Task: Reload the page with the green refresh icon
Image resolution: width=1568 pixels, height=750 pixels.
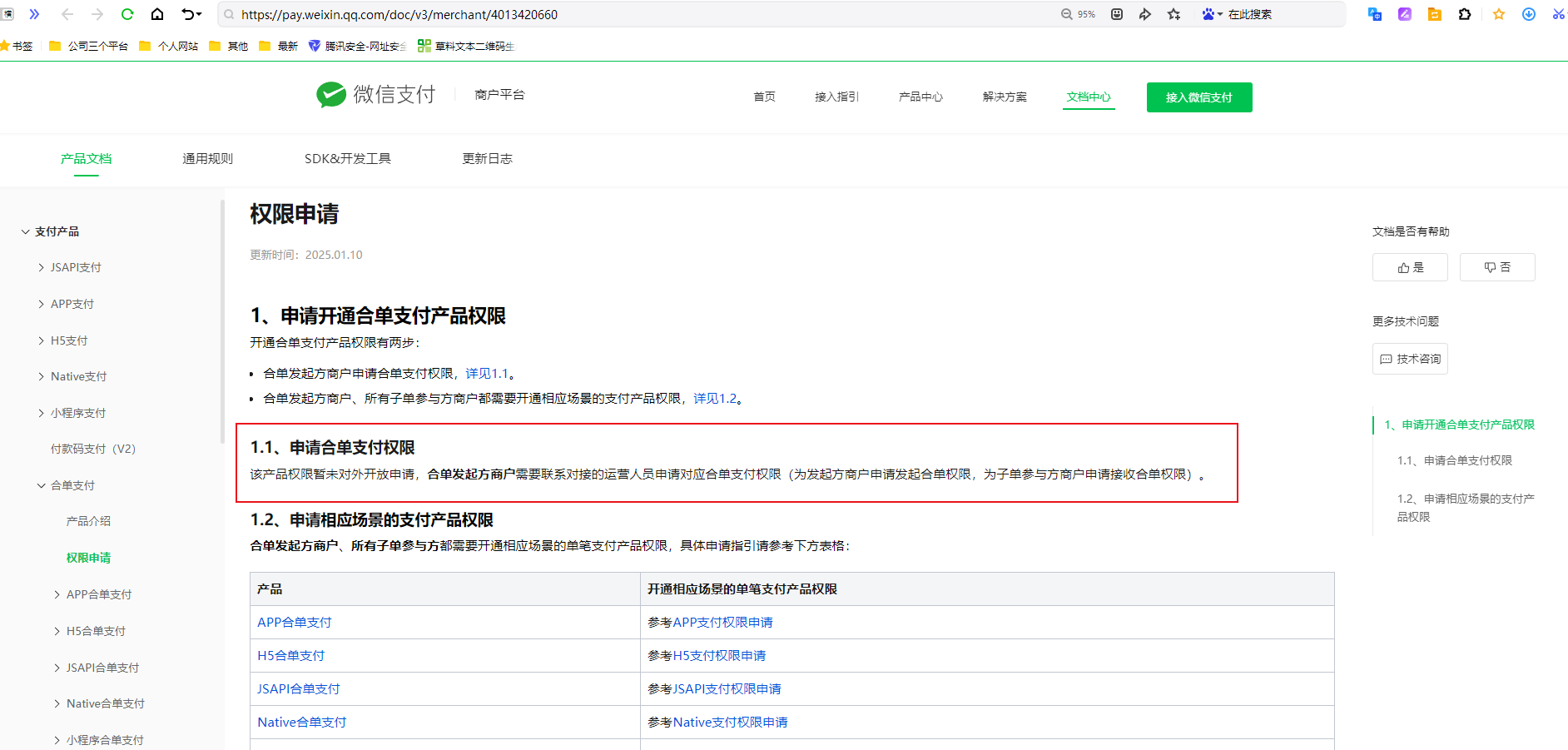Action: tap(127, 14)
